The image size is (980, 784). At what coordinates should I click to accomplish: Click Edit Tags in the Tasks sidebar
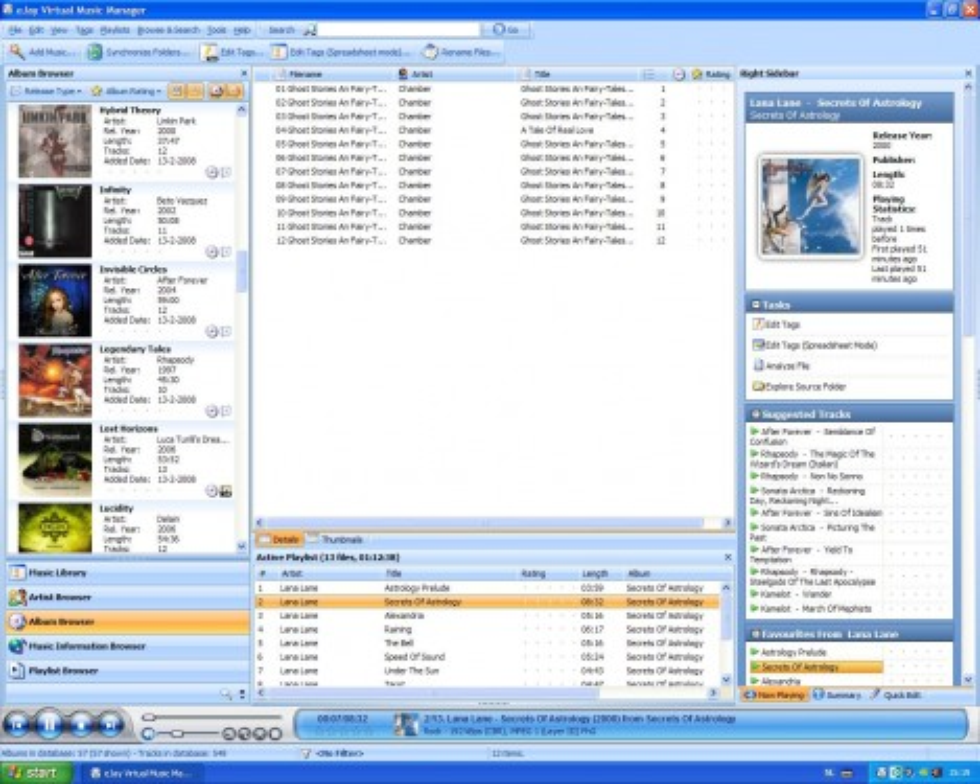tap(783, 325)
